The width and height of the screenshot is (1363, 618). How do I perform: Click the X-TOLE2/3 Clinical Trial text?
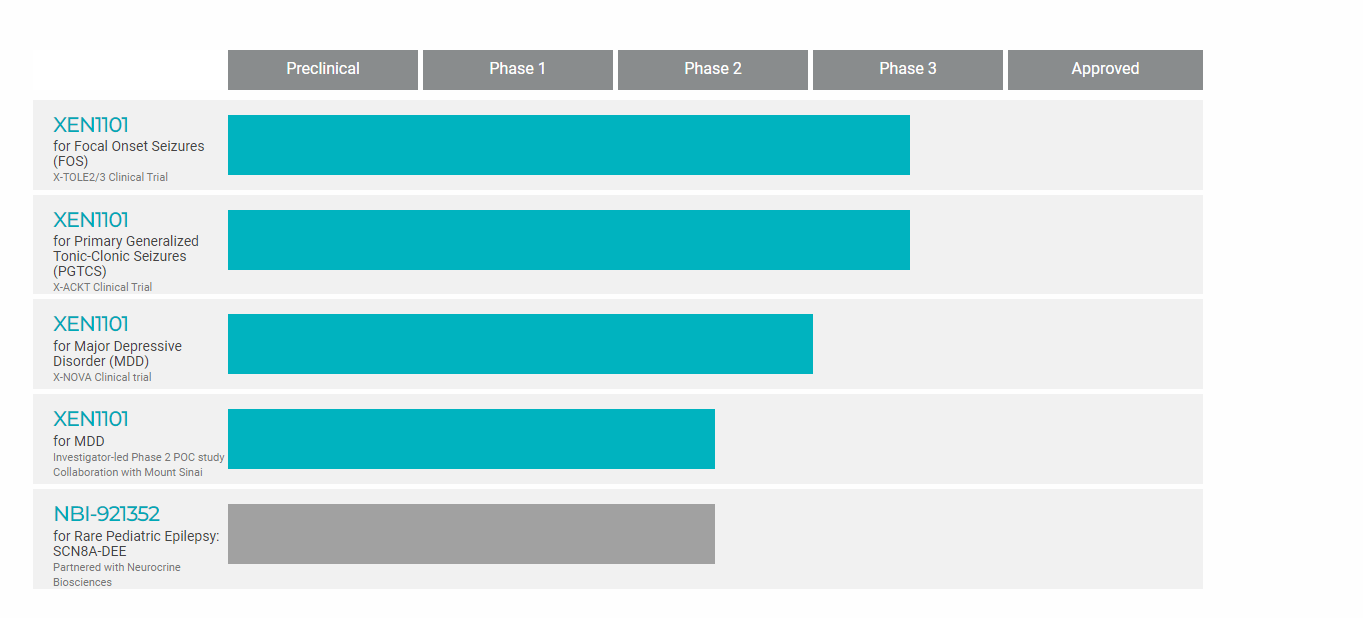(x=110, y=177)
